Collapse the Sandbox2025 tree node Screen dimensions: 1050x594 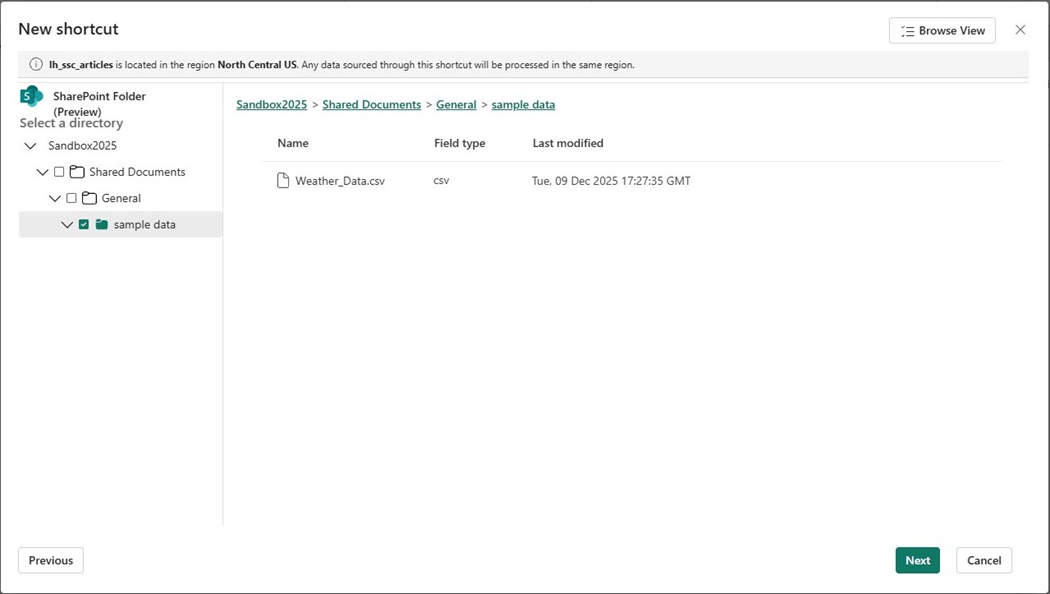30,146
